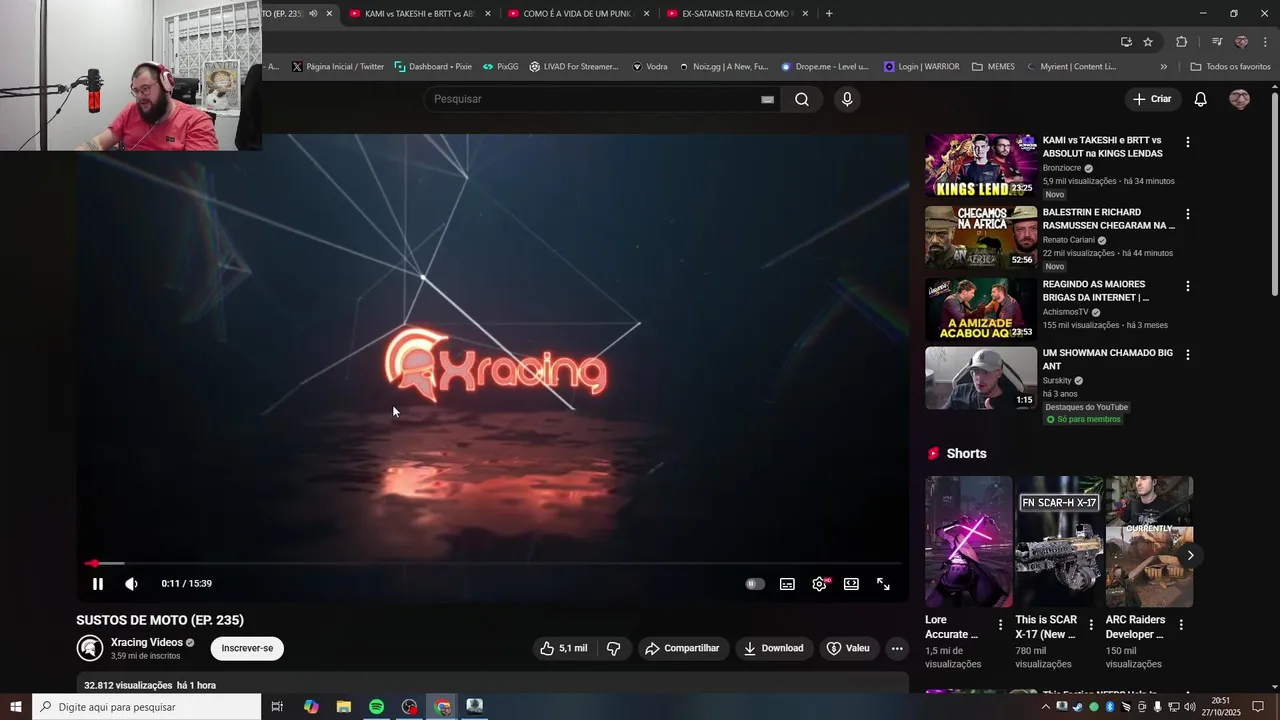The width and height of the screenshot is (1280, 720).
Task: Open MEMES bookmarks folder
Action: tap(993, 67)
